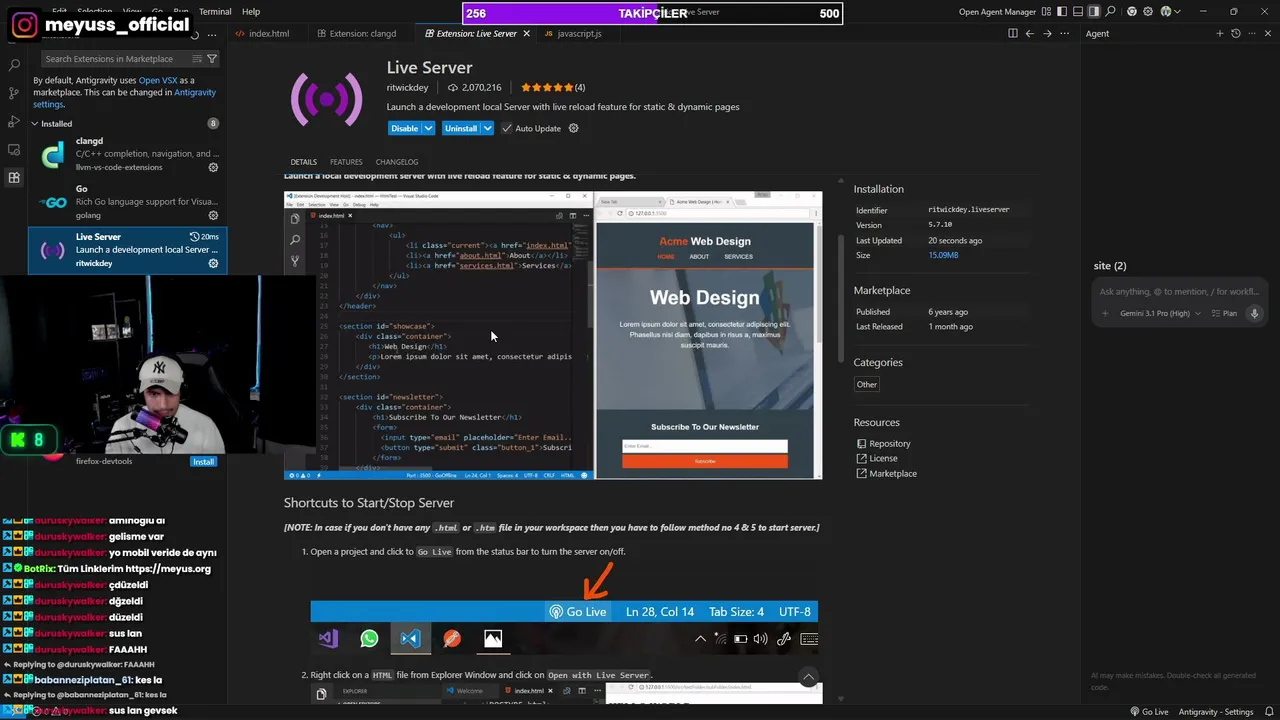Viewport: 1280px width, 720px height.
Task: Switch to the index.html tab
Action: coord(269,33)
